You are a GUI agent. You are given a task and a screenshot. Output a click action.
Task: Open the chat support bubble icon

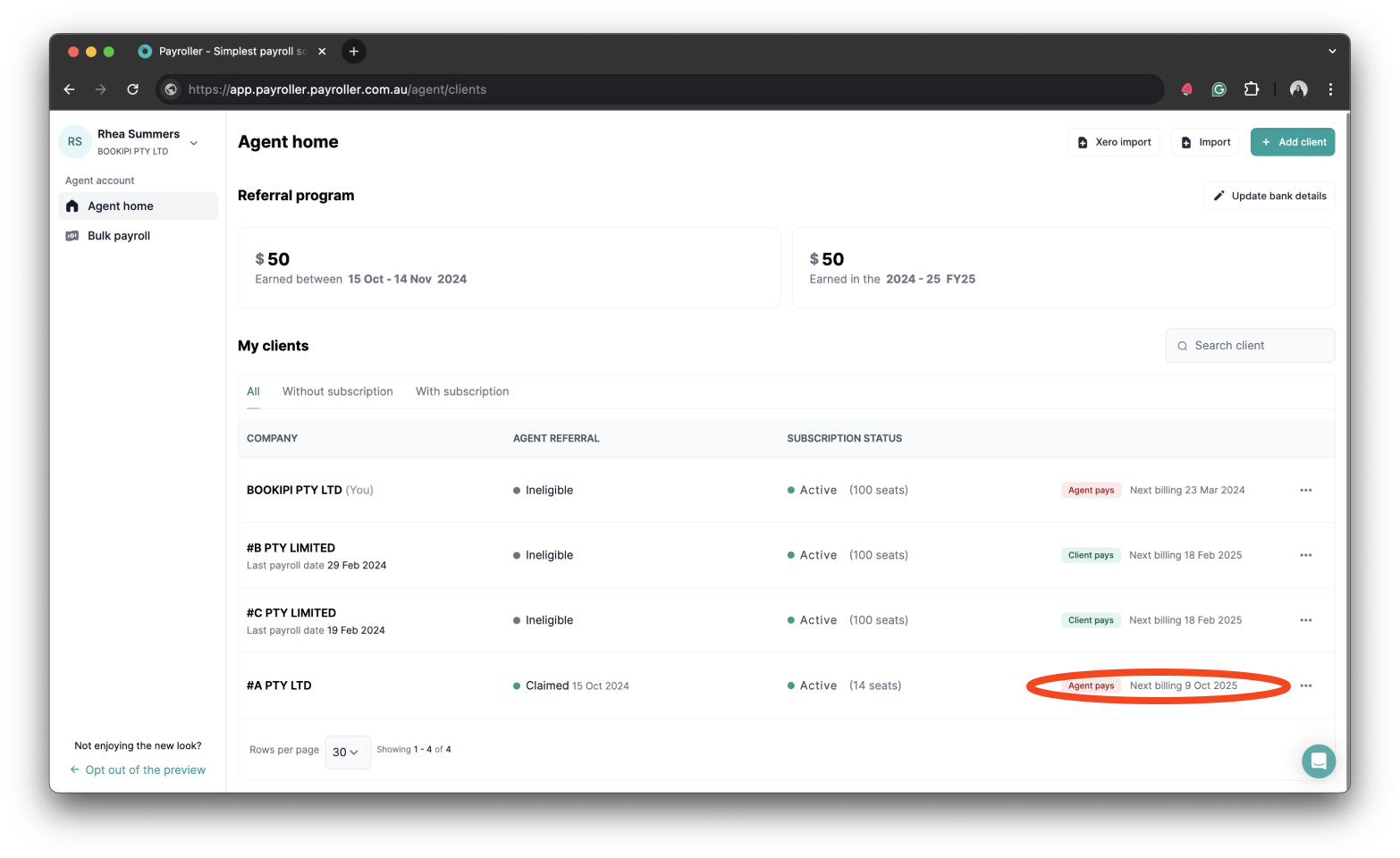click(1318, 761)
